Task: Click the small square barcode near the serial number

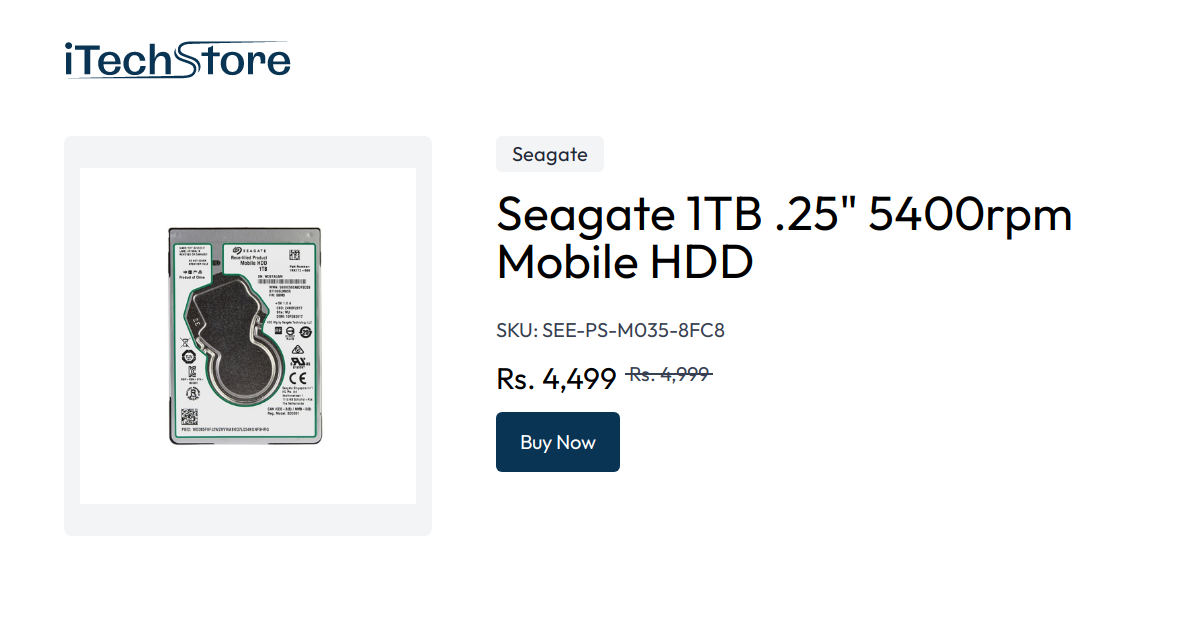Action: [294, 254]
